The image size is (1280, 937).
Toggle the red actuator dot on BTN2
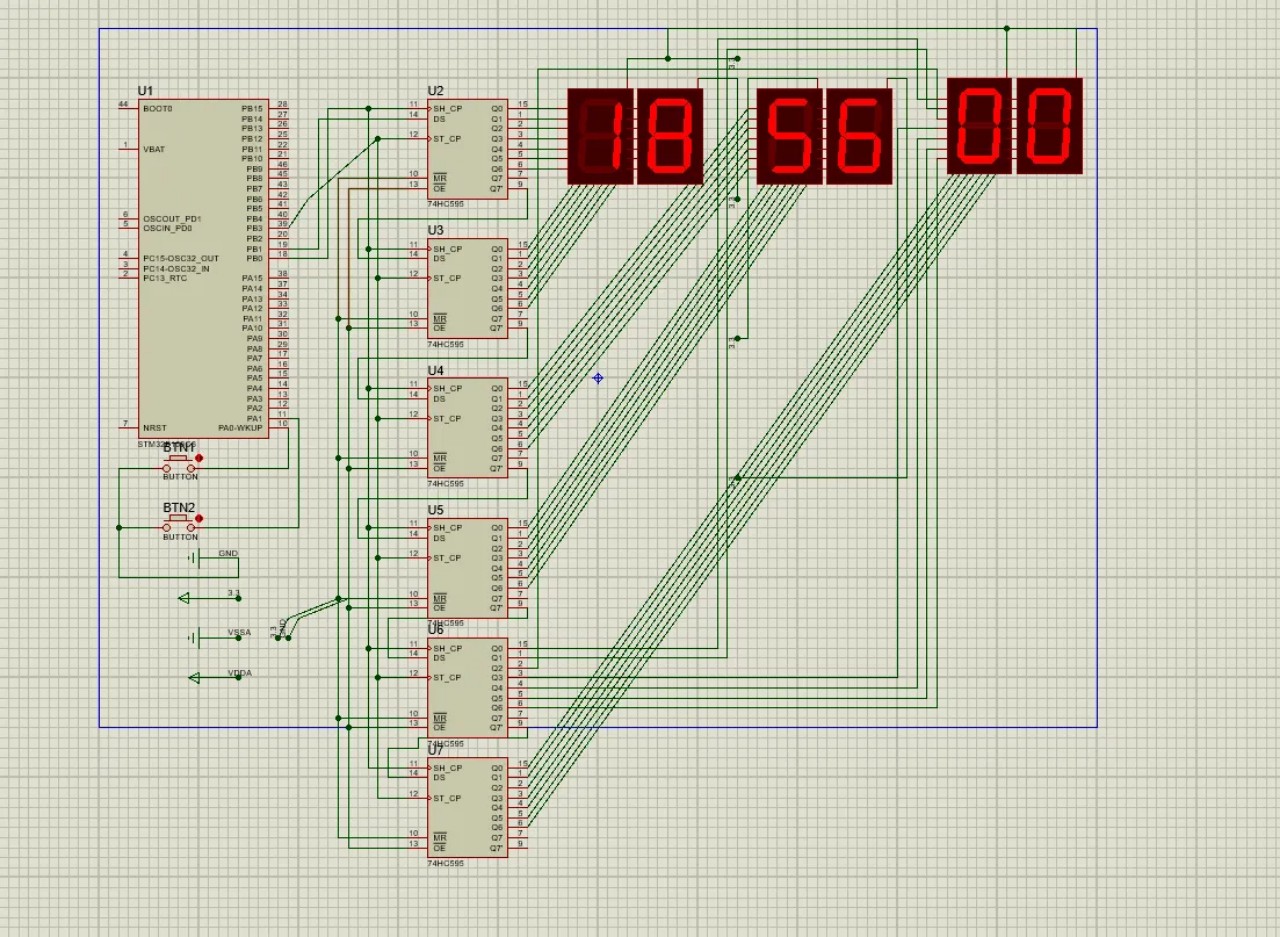[x=199, y=518]
